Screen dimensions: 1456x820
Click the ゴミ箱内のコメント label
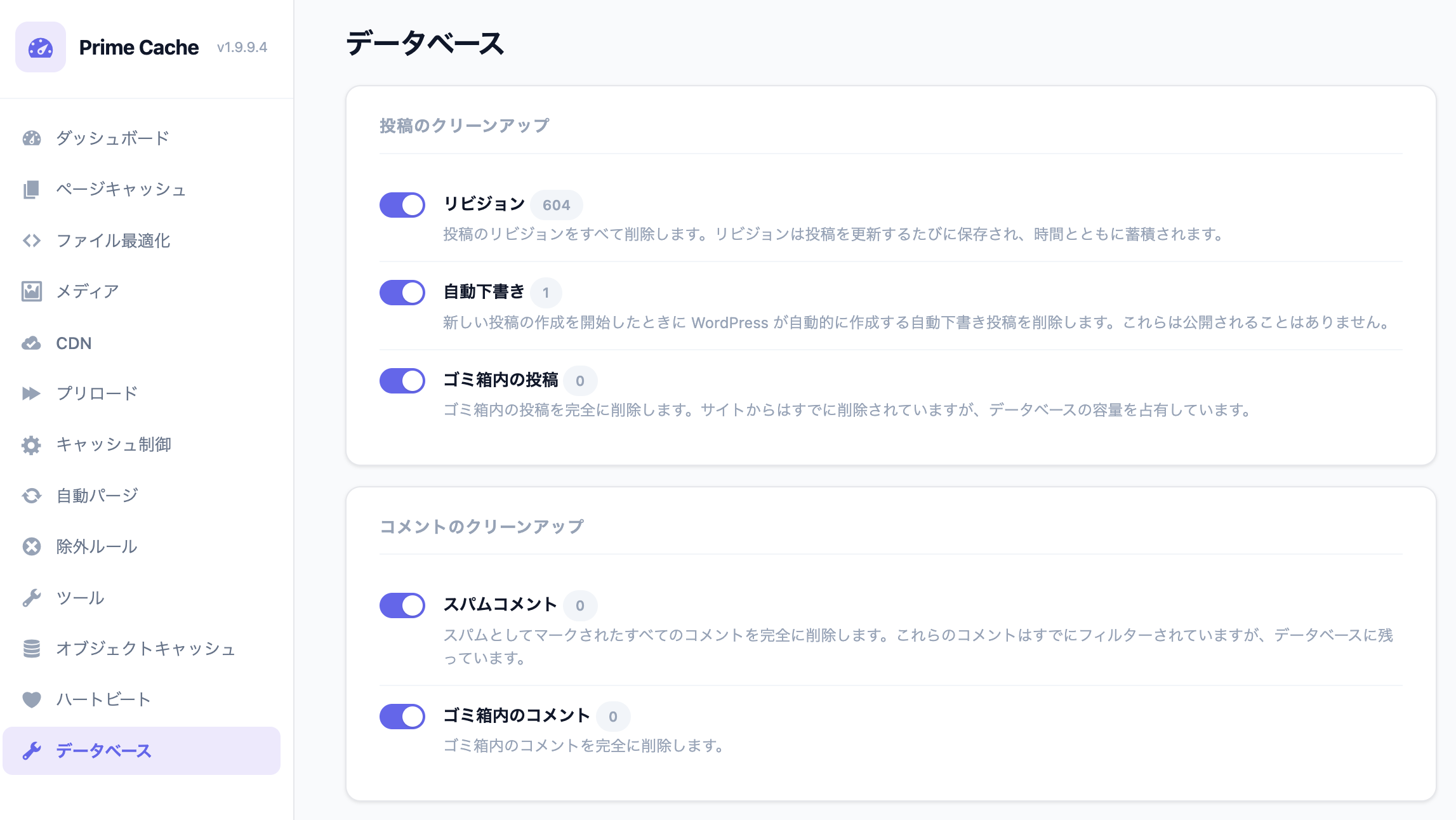(517, 715)
